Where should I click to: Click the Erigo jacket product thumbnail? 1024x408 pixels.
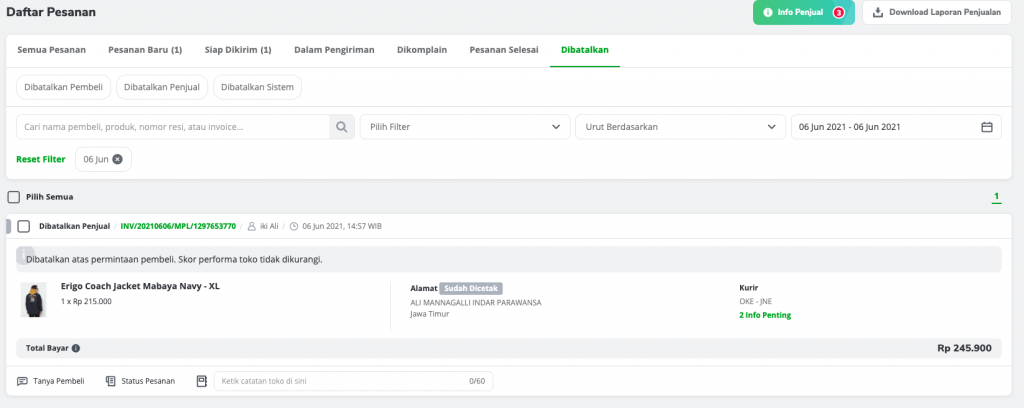point(33,300)
